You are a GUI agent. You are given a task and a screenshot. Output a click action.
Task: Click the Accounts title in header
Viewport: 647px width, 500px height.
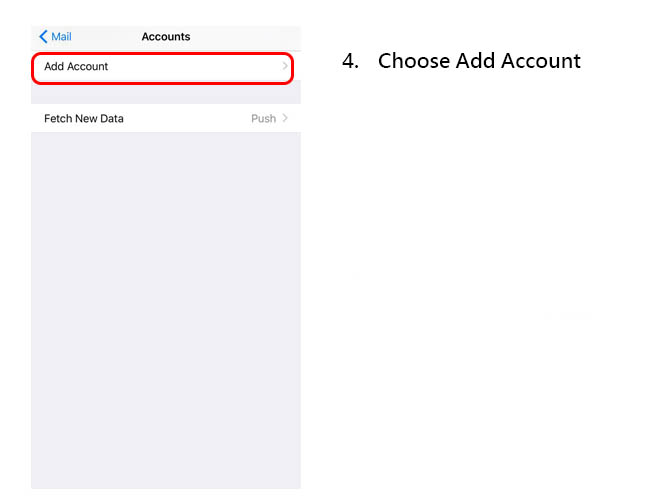coord(166,37)
